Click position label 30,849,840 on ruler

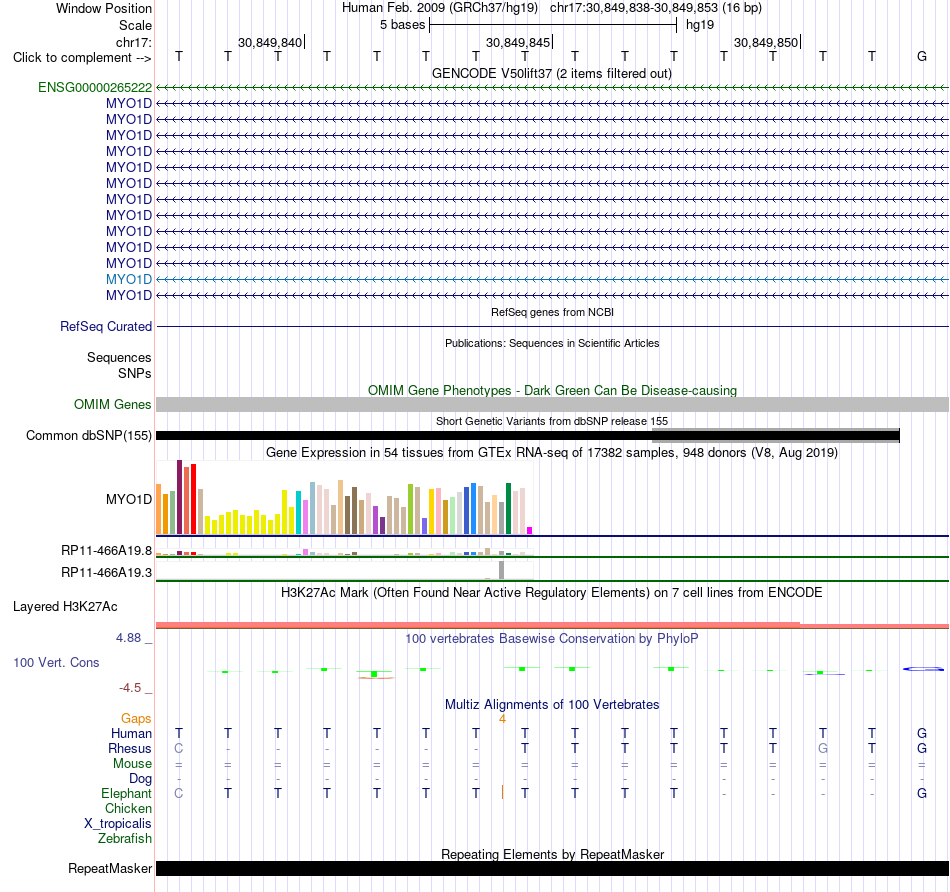click(270, 42)
